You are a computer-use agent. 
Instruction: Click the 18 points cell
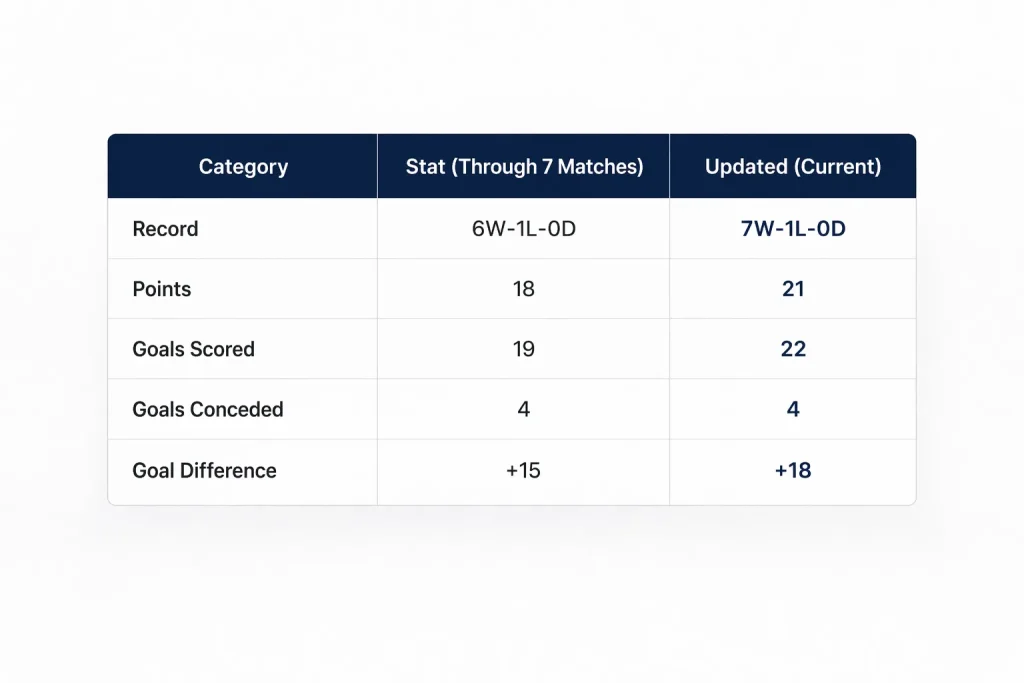click(523, 289)
